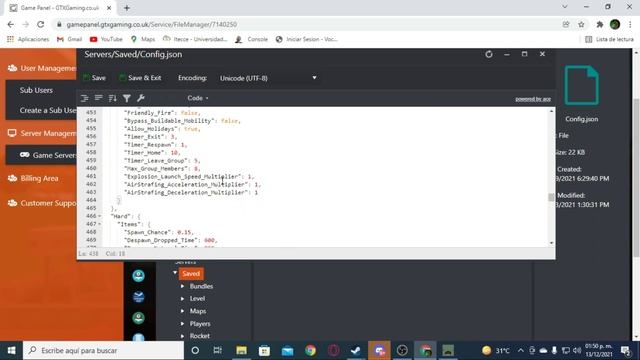Open Steam from the taskbar

(356, 350)
